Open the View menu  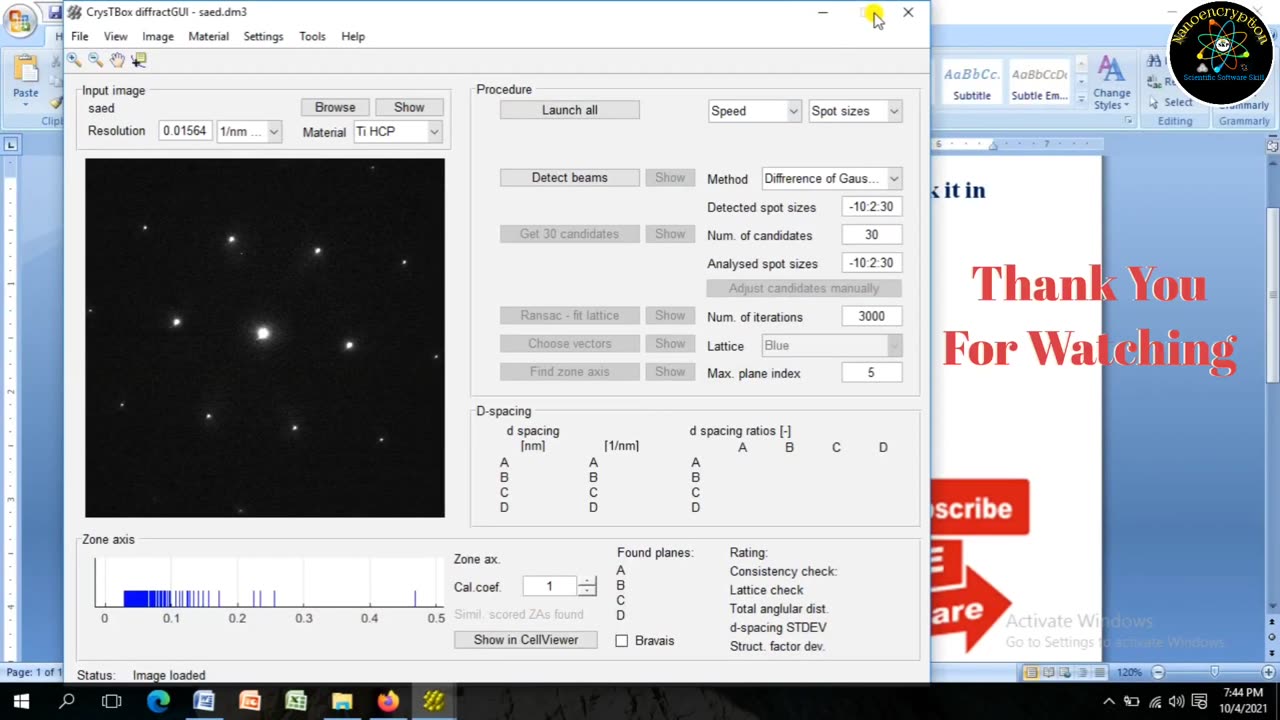[115, 36]
